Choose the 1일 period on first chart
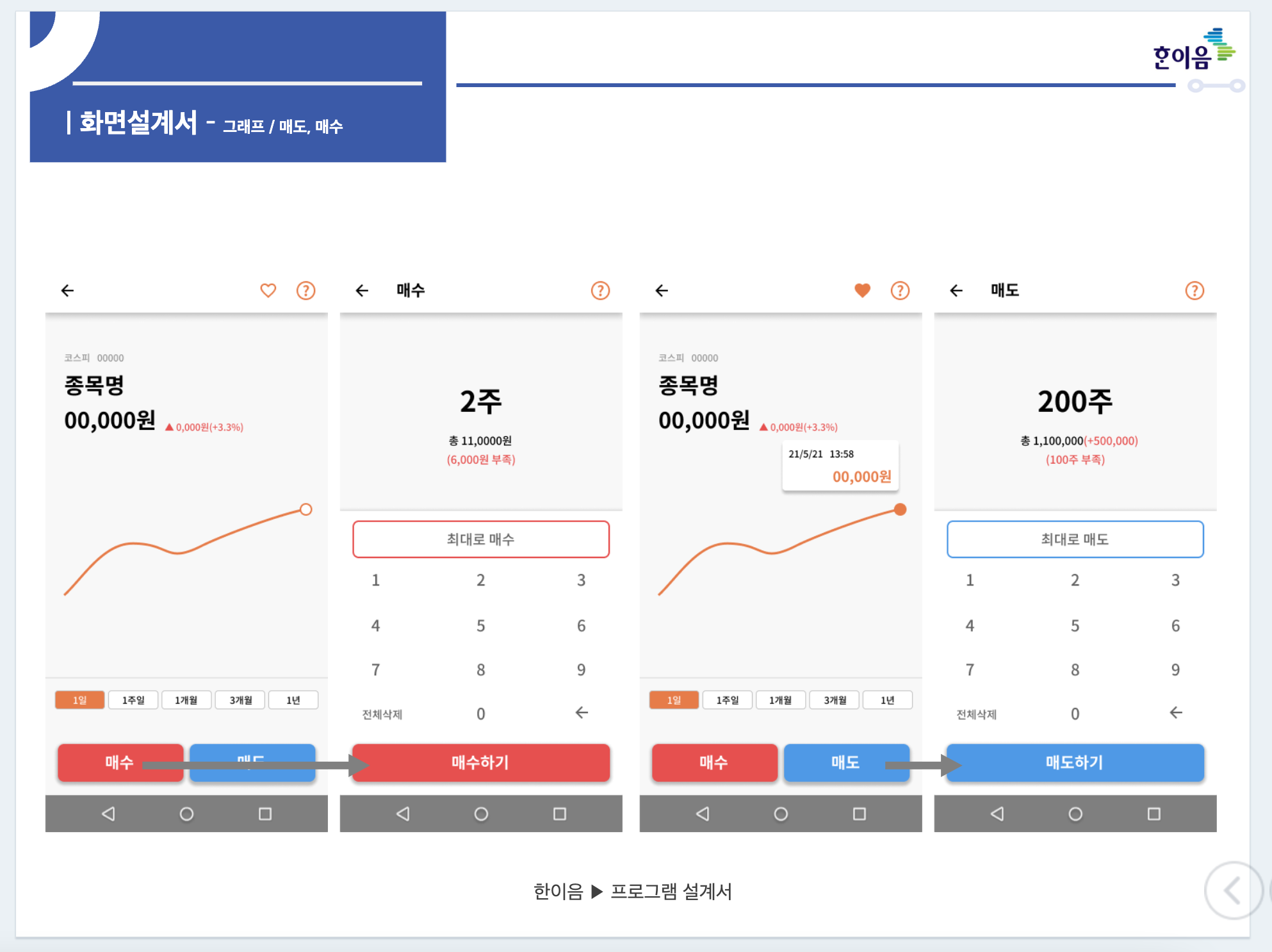 pos(79,700)
